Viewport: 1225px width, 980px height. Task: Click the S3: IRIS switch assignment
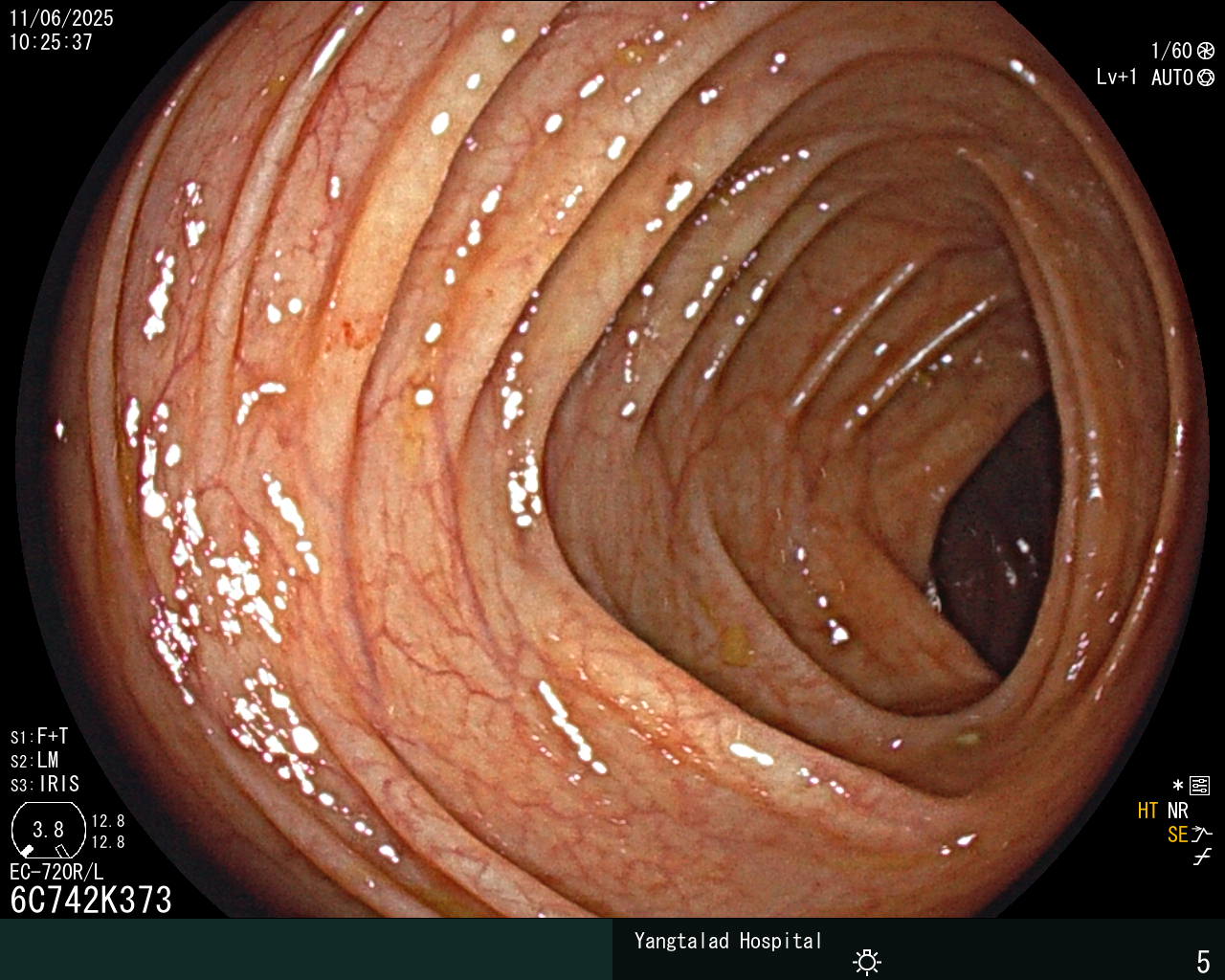pos(45,784)
